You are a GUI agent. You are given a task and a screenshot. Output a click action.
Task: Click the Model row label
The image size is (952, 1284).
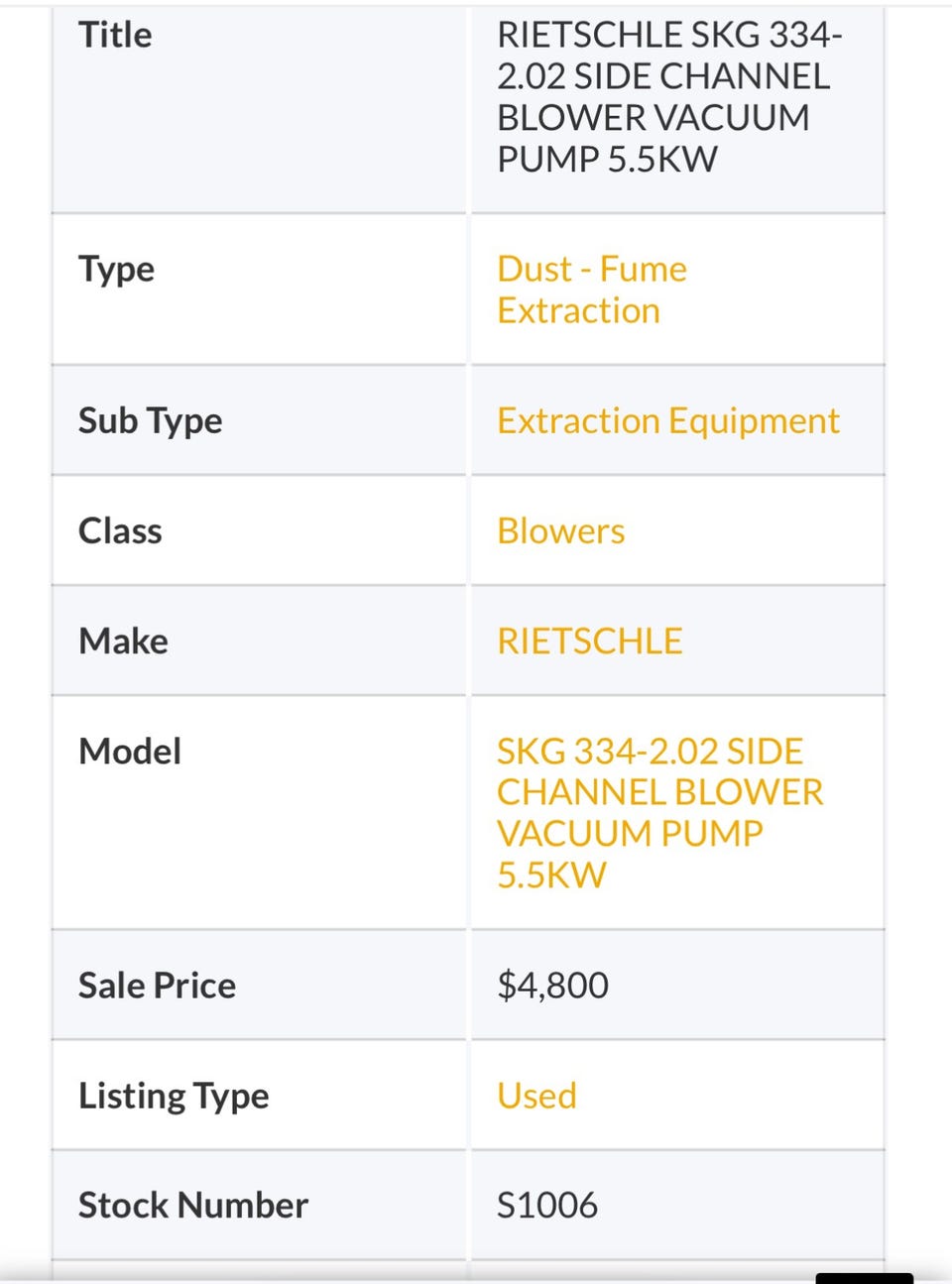(130, 752)
